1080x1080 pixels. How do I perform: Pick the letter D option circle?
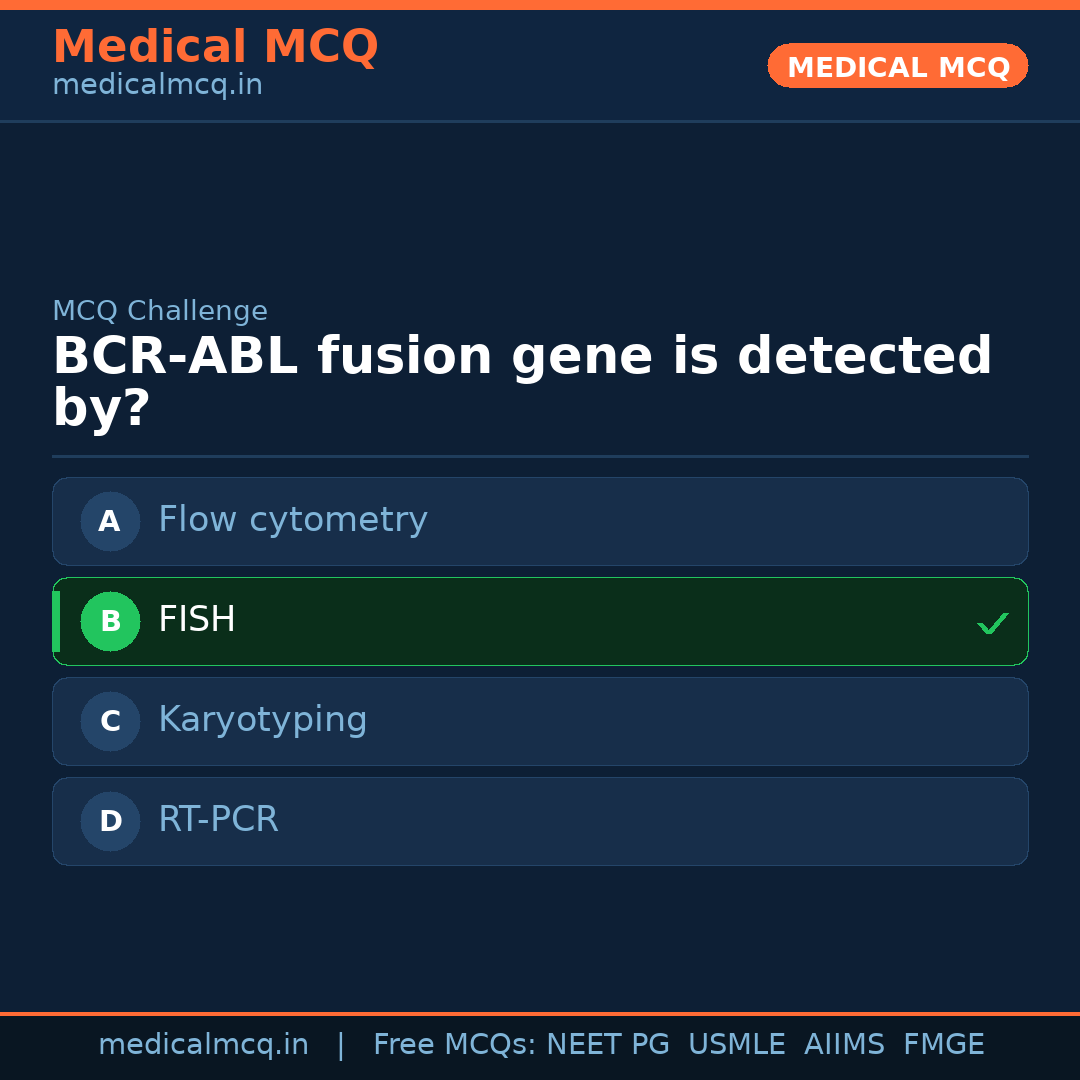(110, 821)
